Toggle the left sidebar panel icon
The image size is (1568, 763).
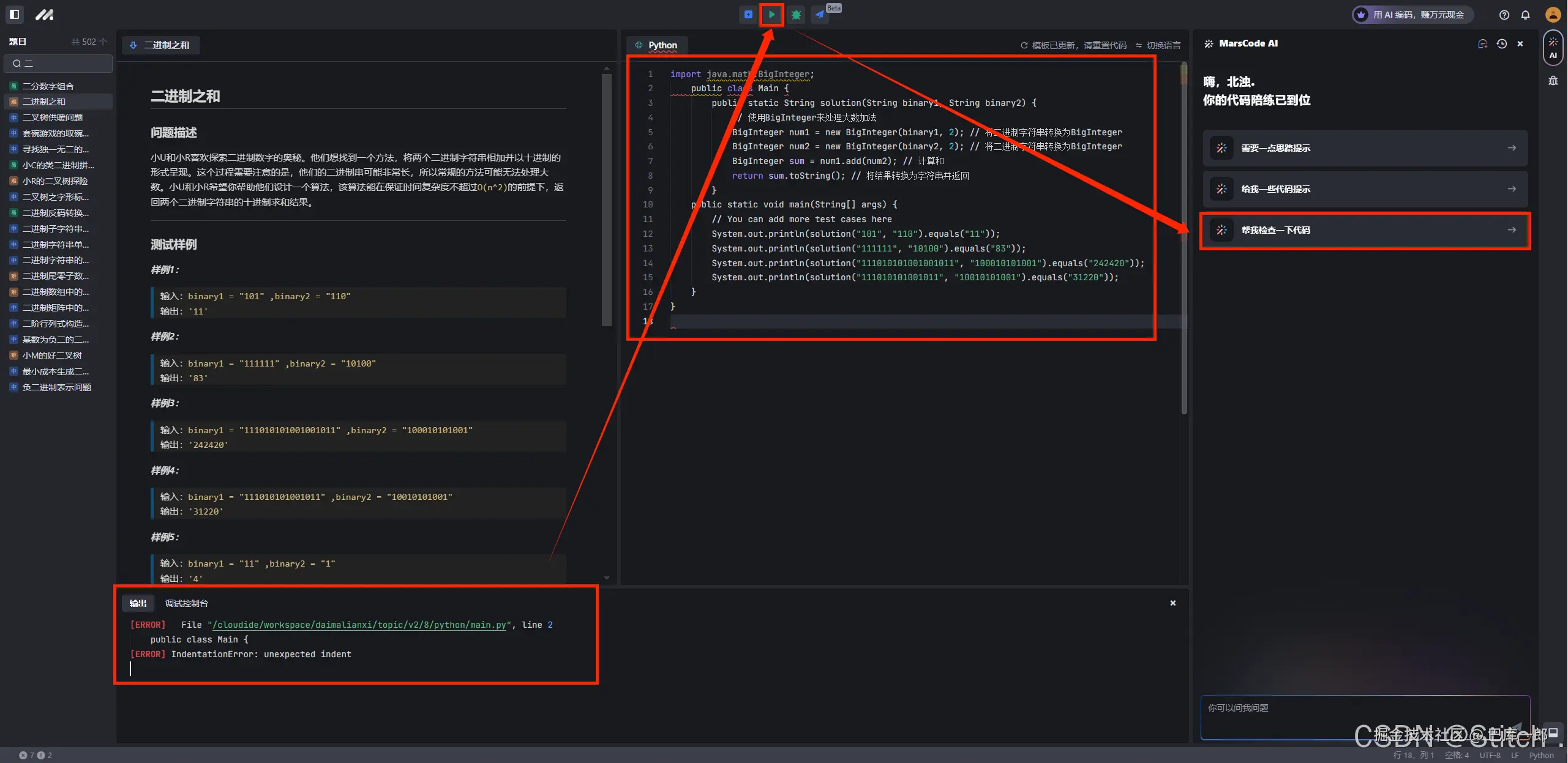pos(15,14)
